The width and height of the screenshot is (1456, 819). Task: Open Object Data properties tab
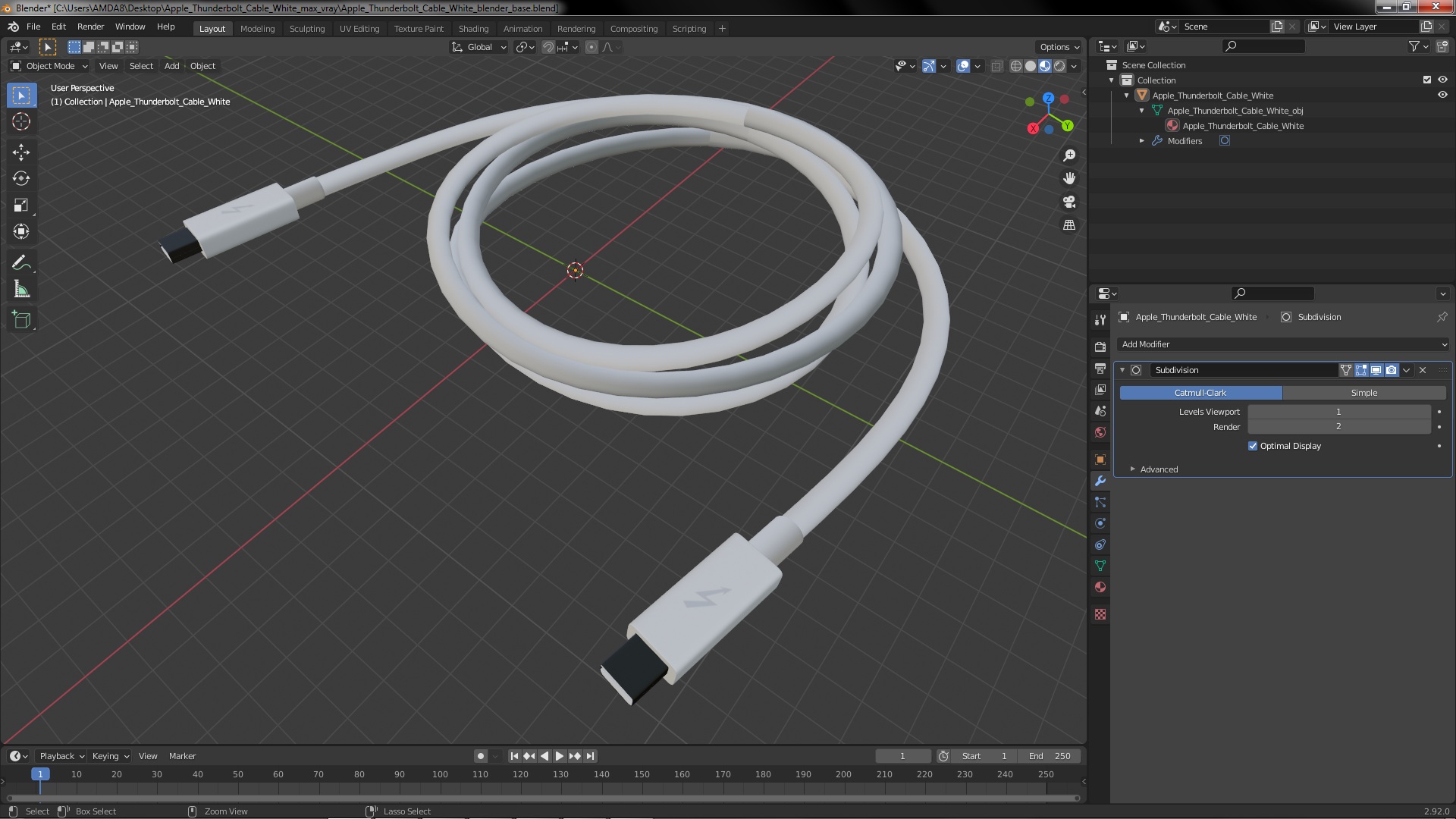point(1100,566)
